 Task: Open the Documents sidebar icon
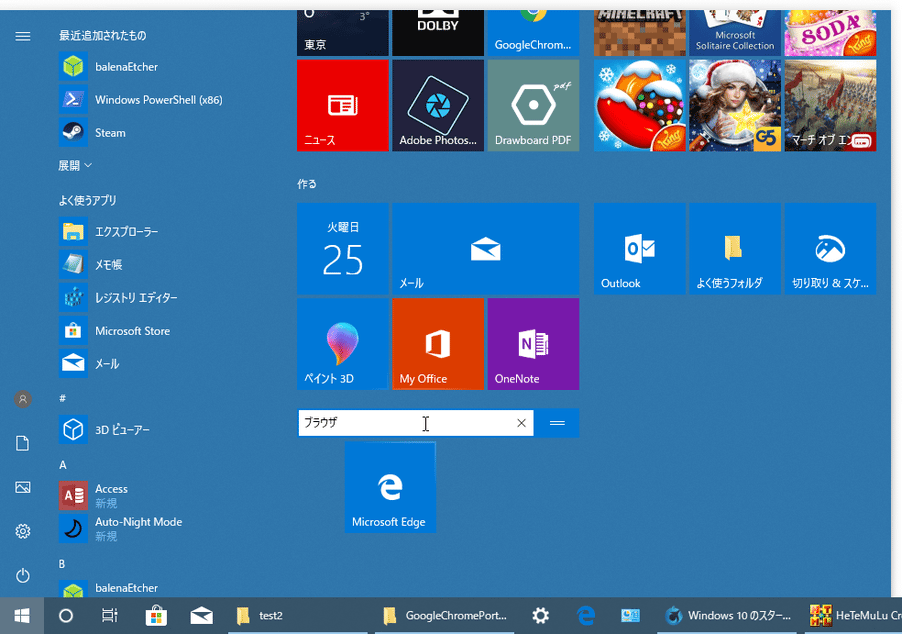22,443
